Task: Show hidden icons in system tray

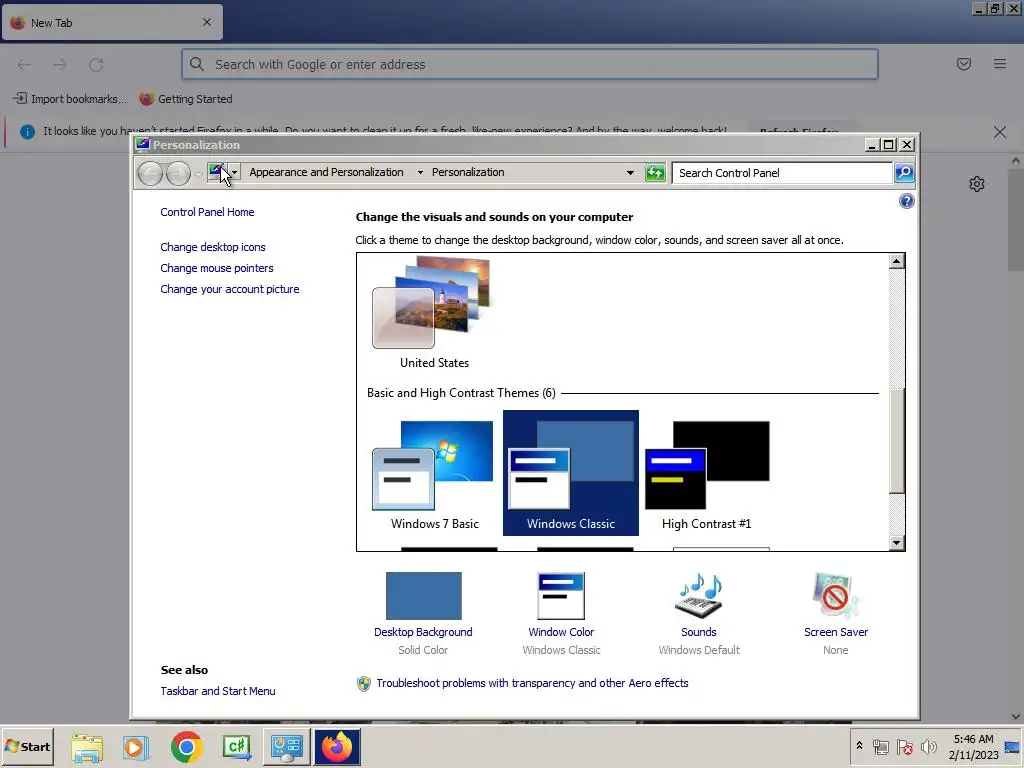Action: tap(859, 746)
